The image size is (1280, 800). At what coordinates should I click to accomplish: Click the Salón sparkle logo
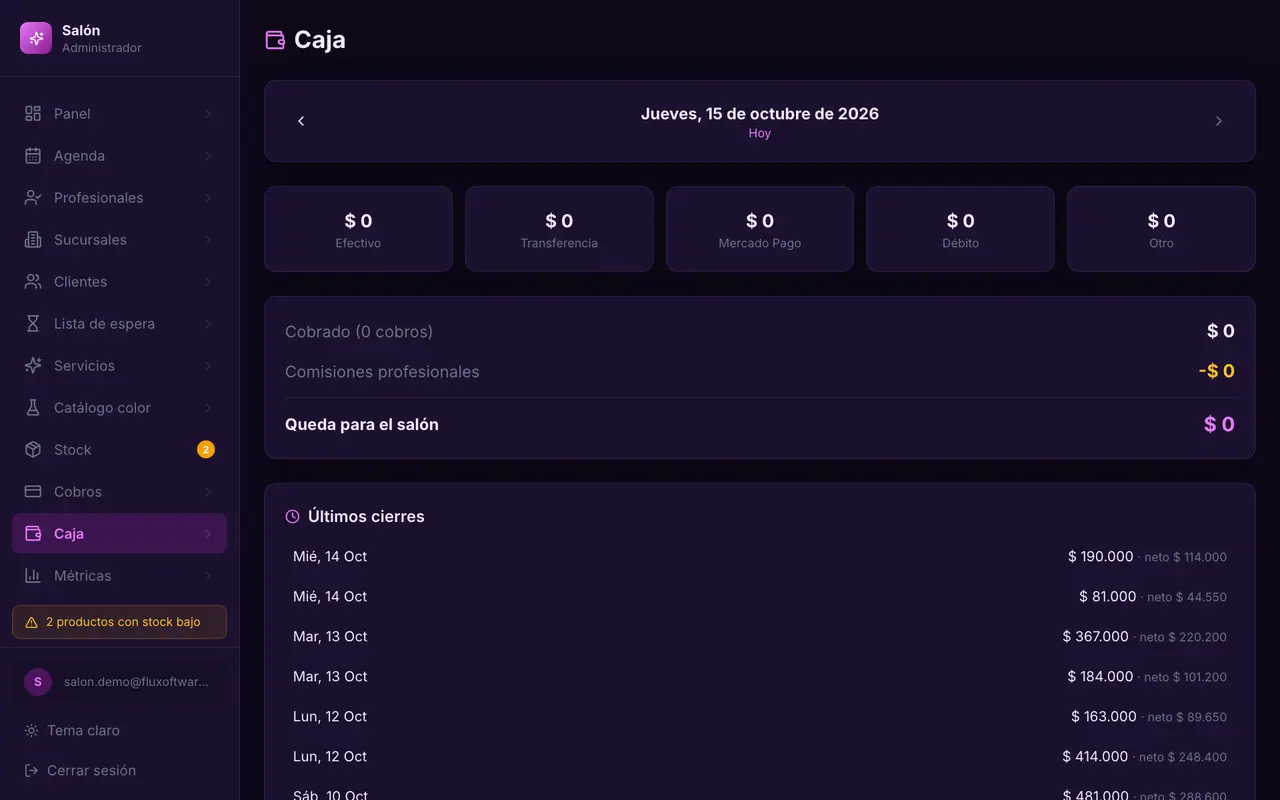pos(36,38)
